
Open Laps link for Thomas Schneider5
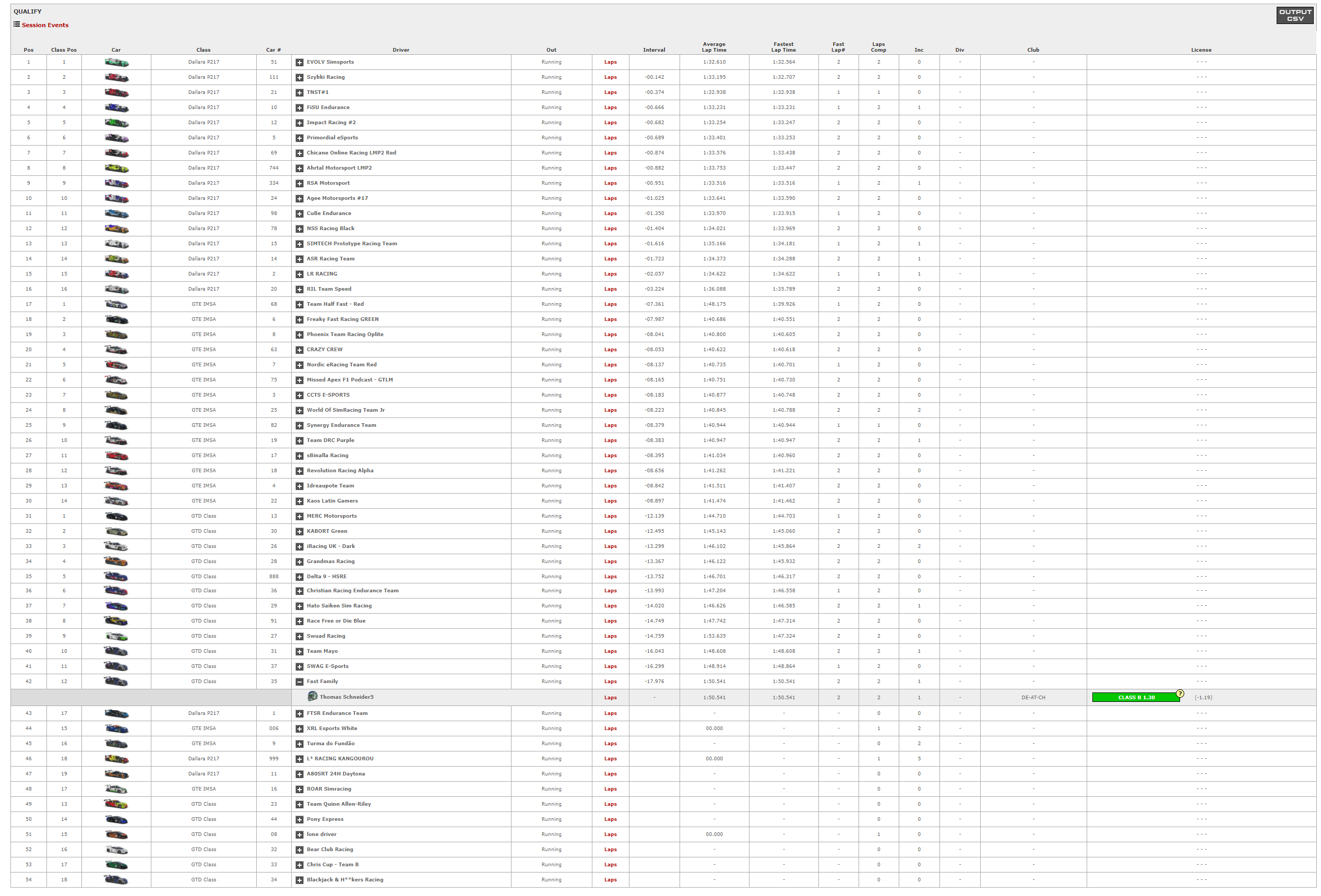tap(611, 698)
